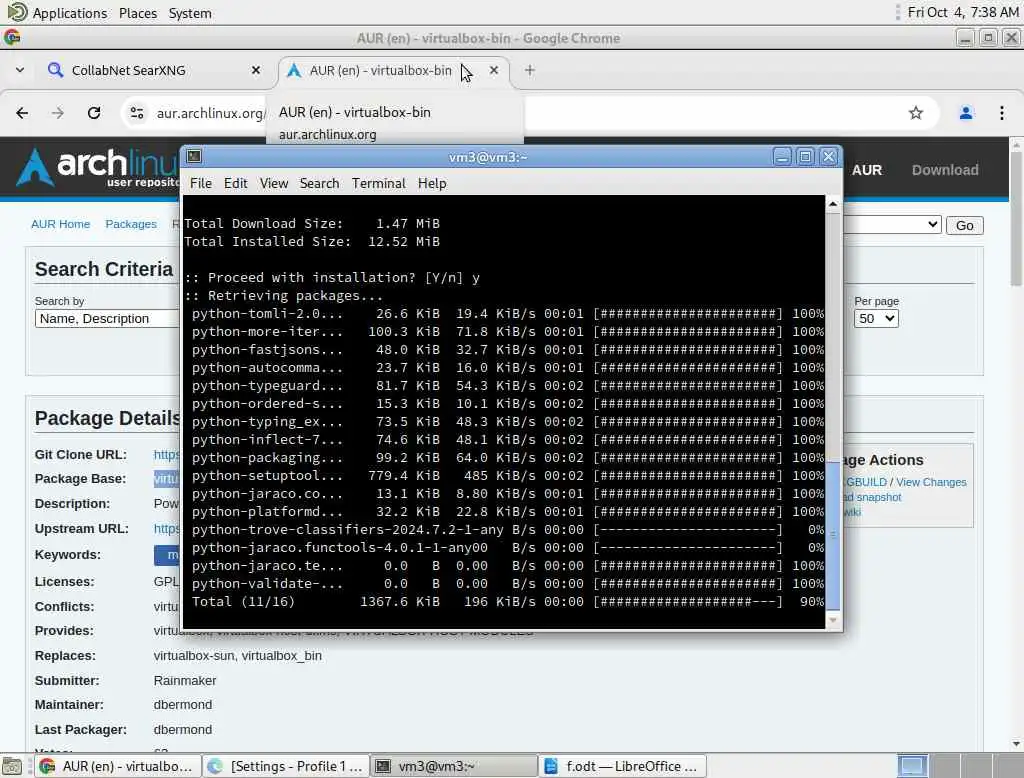Expand the Per page dropdown

[x=876, y=319]
